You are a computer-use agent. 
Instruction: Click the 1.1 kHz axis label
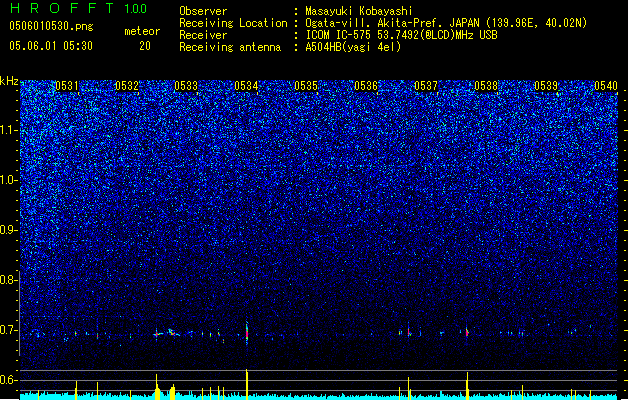9,130
